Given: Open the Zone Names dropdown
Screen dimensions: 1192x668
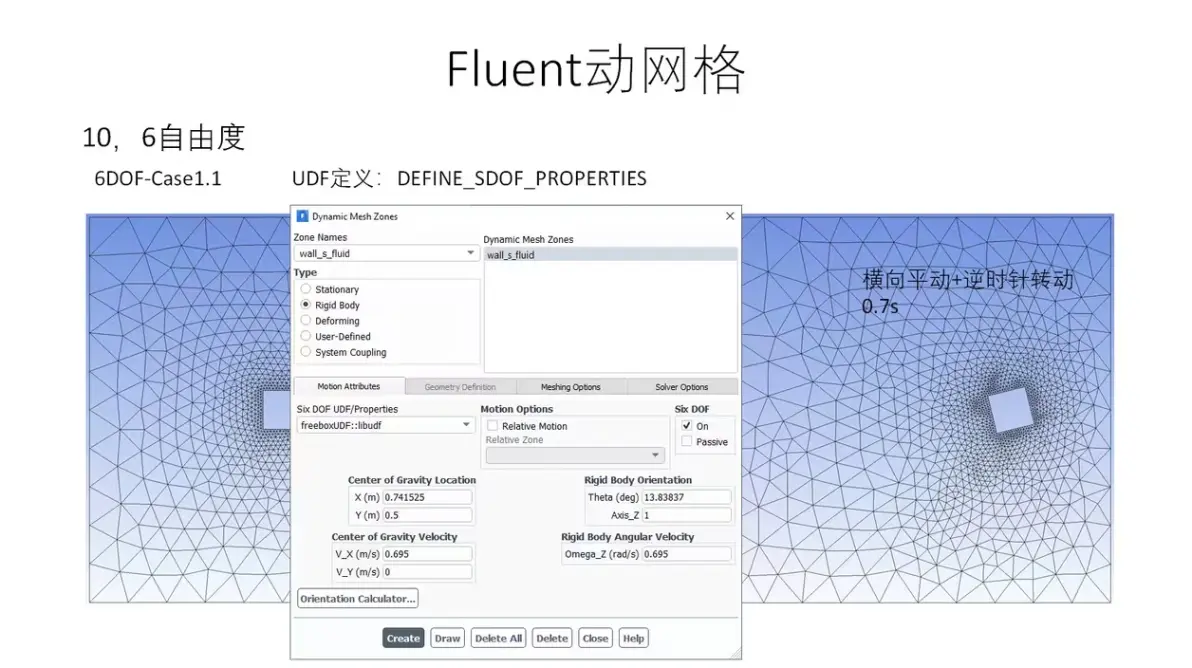Looking at the screenshot, I should coord(386,253).
